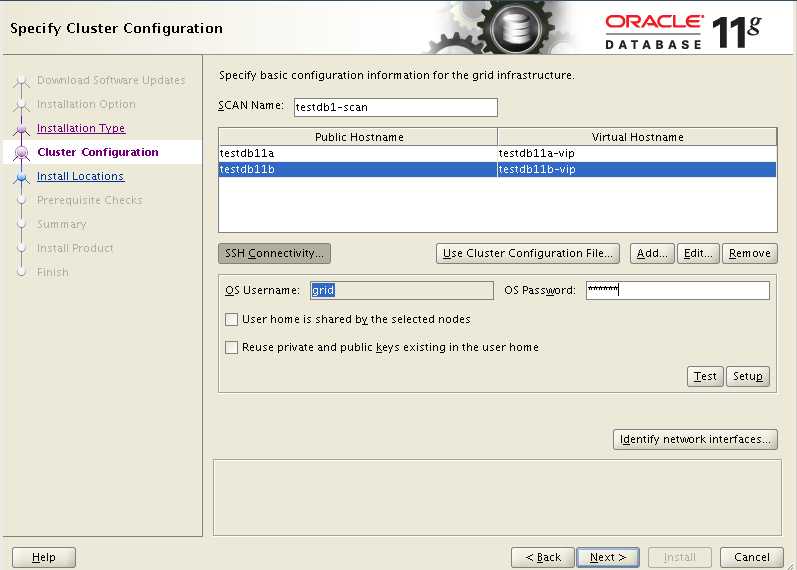Screen dimensions: 797x570
Task: Add a new cluster node
Action: click(652, 253)
